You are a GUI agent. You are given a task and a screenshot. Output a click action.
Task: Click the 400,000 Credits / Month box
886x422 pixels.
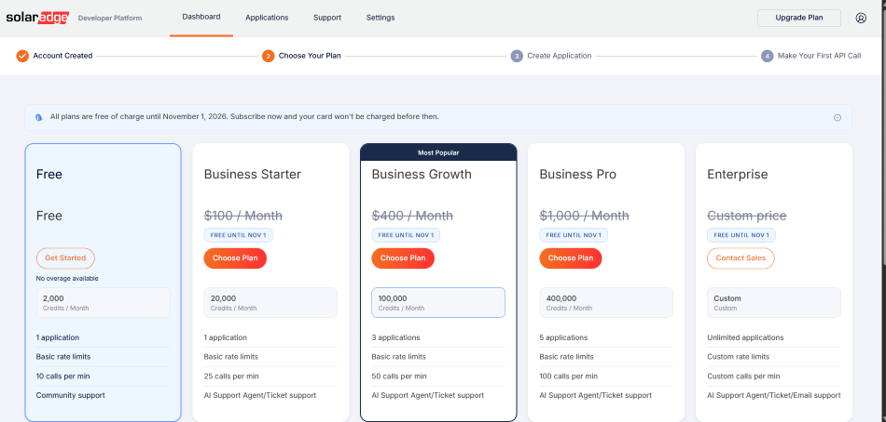606,303
